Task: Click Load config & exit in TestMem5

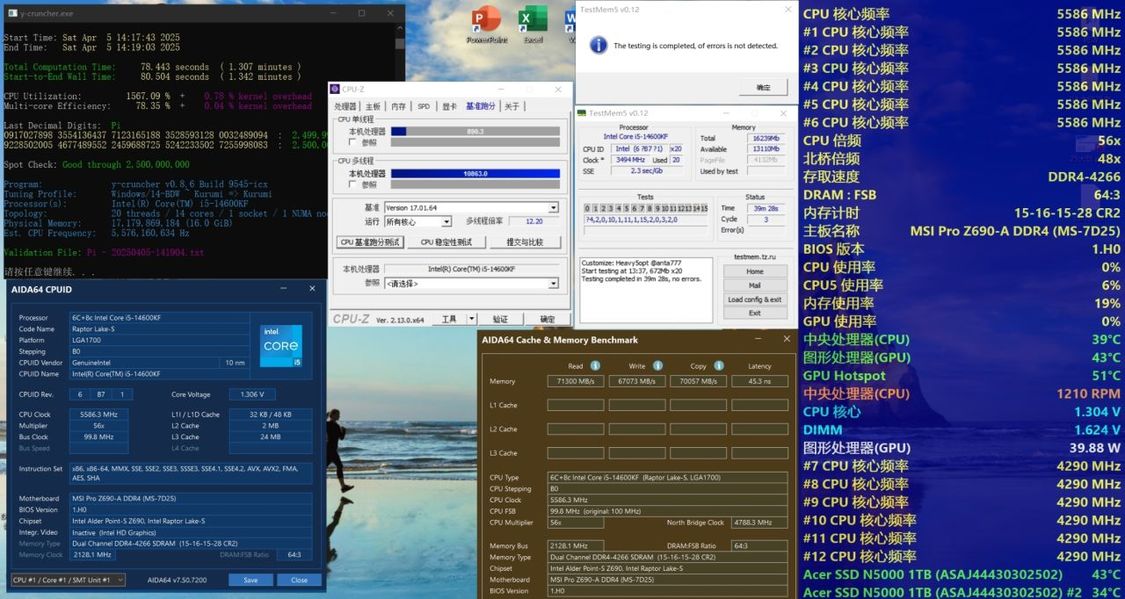Action: pos(754,299)
